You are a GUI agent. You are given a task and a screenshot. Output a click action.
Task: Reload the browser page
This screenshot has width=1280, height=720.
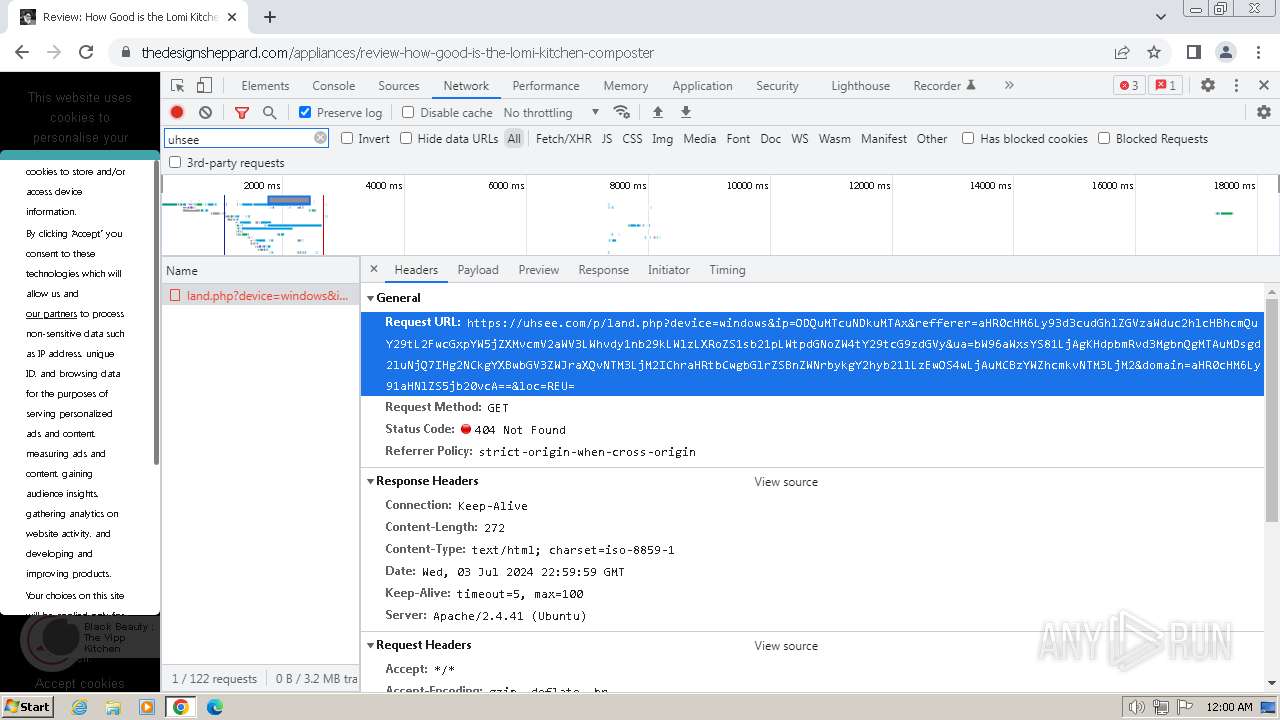pyautogui.click(x=86, y=52)
